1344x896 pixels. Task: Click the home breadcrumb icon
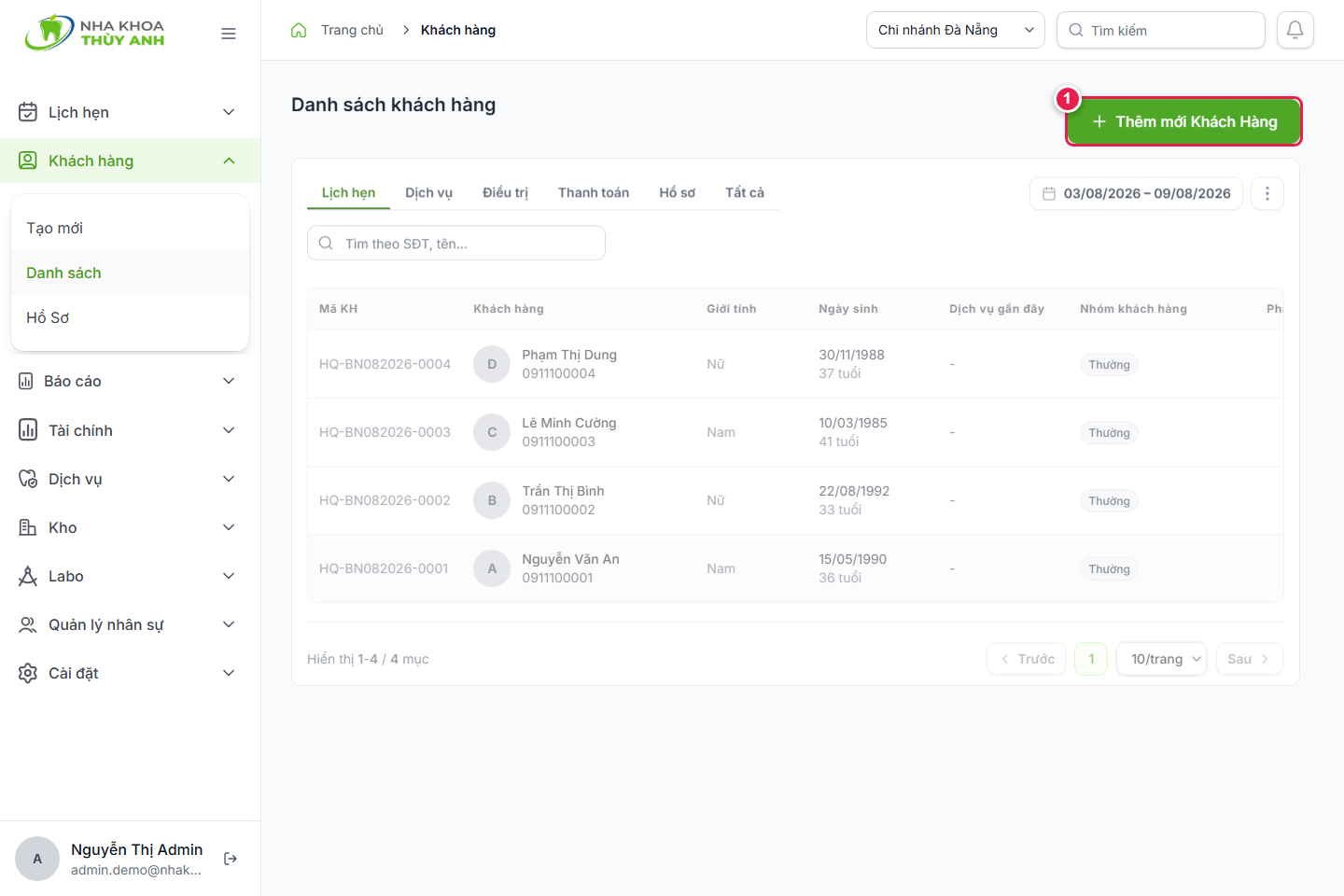[x=299, y=30]
